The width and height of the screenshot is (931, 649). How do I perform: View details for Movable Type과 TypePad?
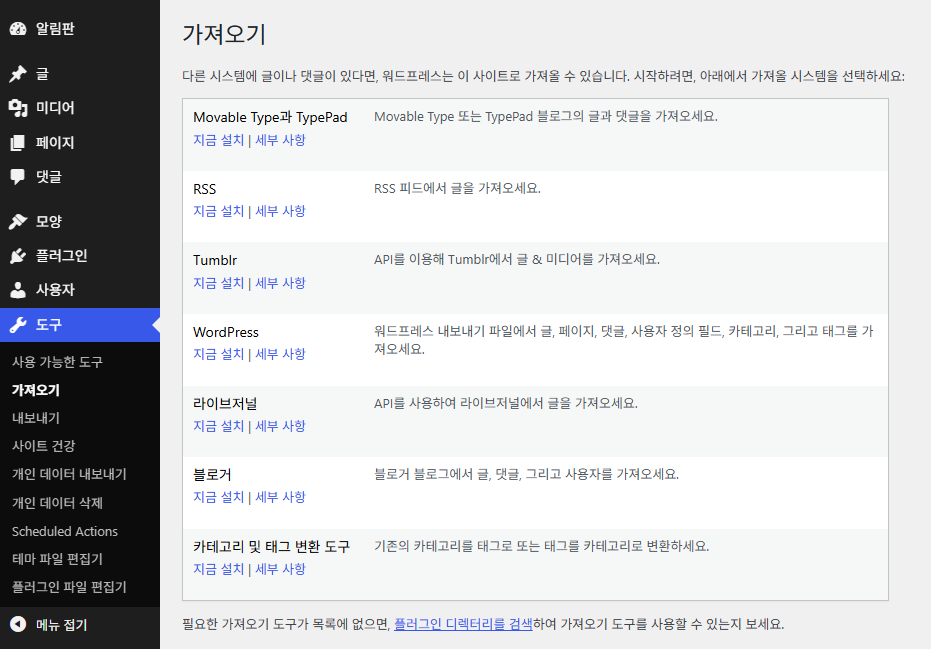click(280, 140)
